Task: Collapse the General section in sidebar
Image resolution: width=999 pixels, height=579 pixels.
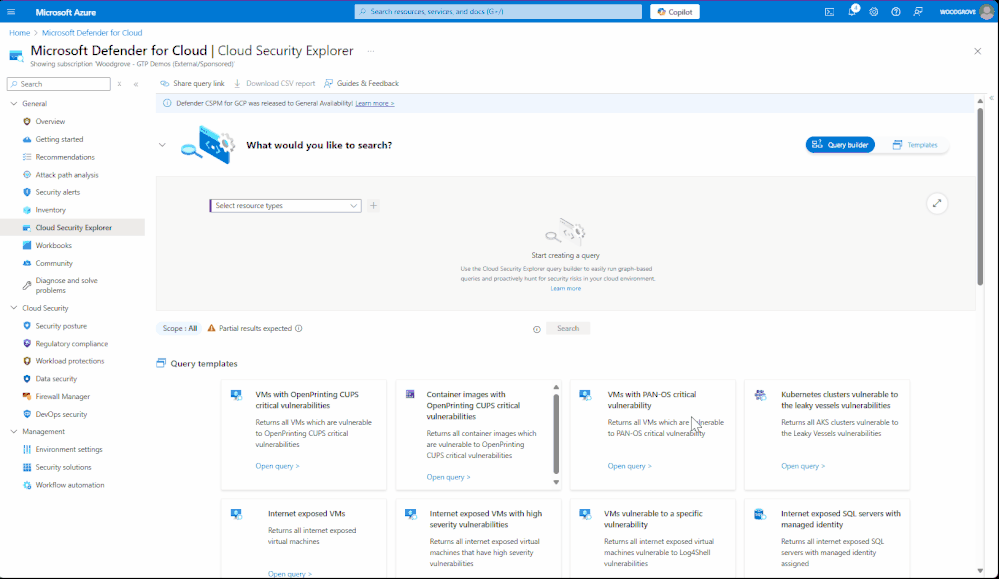Action: (x=13, y=103)
